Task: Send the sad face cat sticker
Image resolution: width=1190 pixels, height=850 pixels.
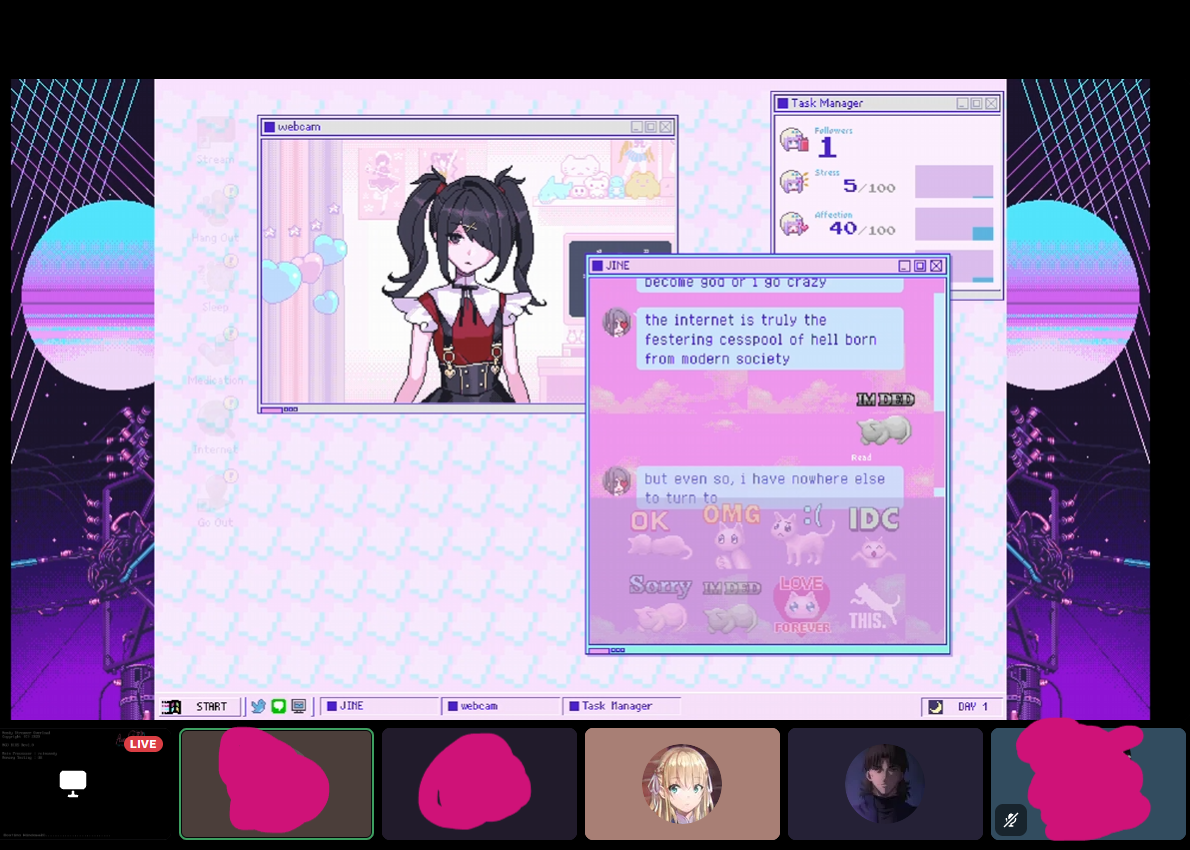Action: point(801,534)
